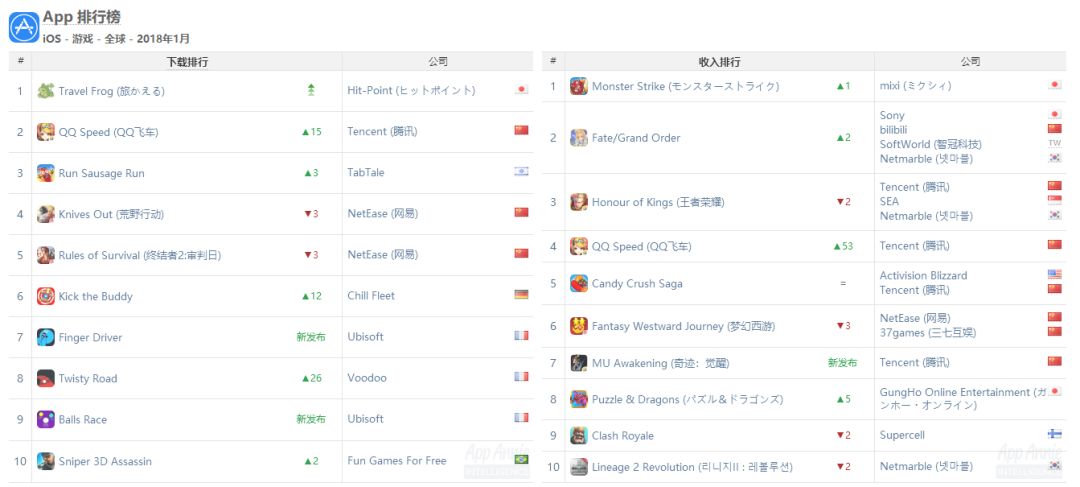Click the 收入排行 column header
The height and width of the screenshot is (487, 1080).
[719, 62]
